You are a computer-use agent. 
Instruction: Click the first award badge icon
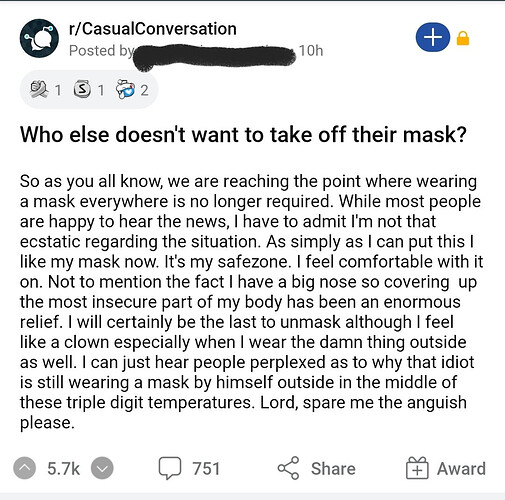[x=39, y=90]
